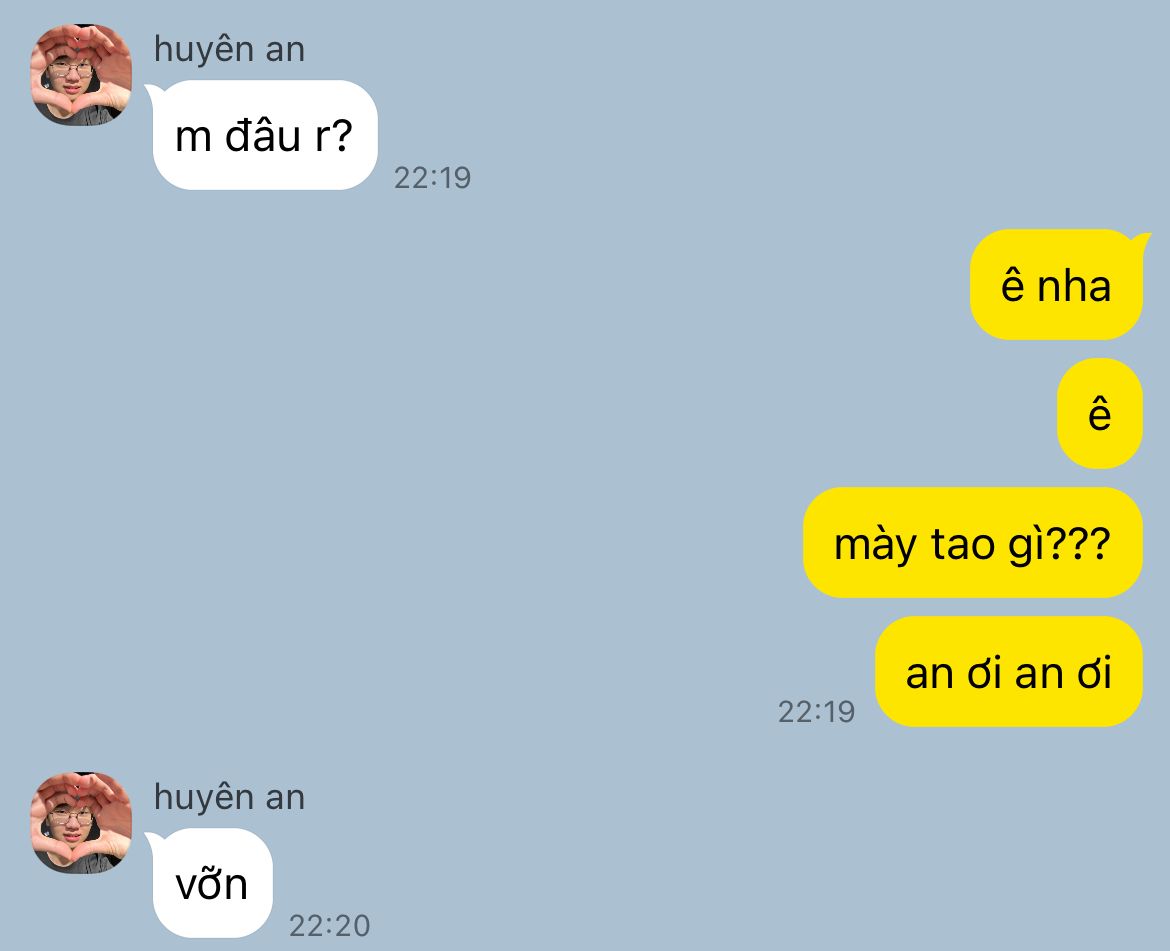
Task: Tap the sender name above 'm đâu r?'
Action: (x=229, y=50)
